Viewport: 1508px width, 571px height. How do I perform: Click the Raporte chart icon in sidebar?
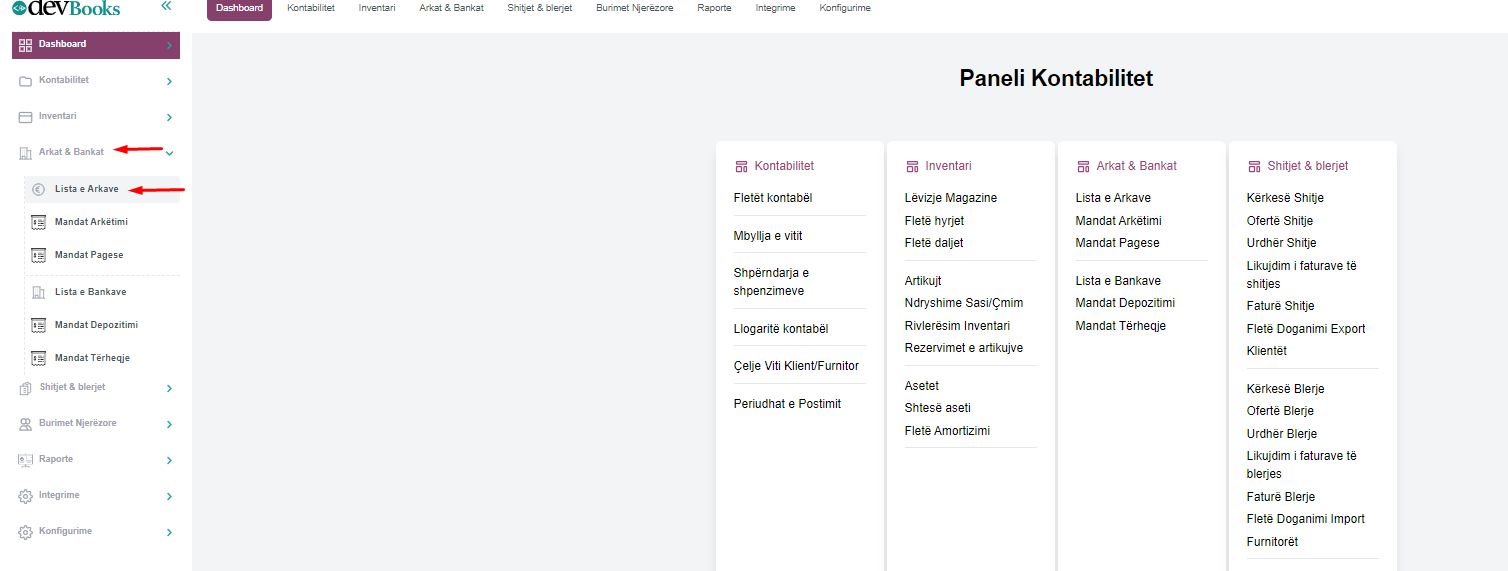click(26, 460)
